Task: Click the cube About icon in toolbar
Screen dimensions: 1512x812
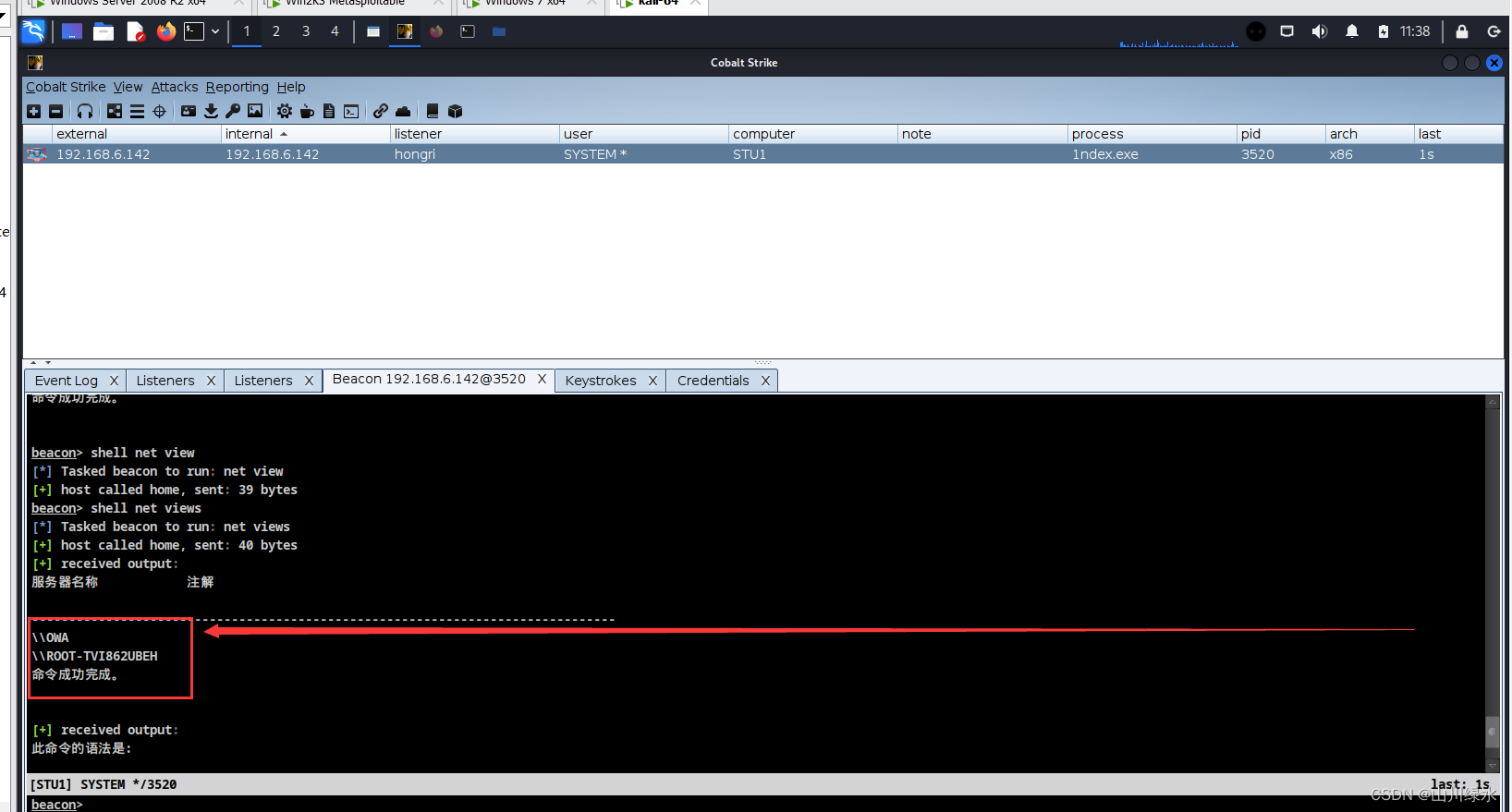Action: pos(455,111)
